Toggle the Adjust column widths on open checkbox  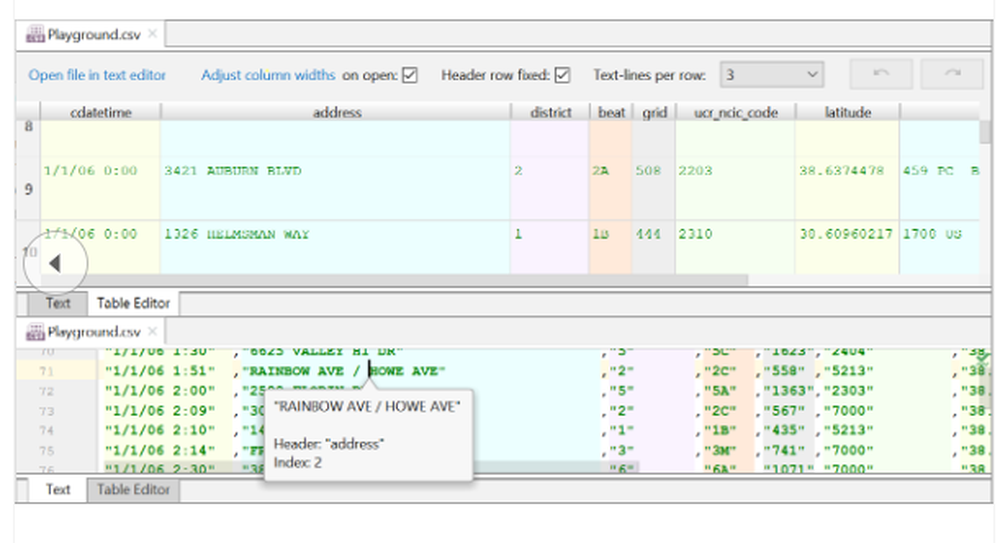coord(410,75)
